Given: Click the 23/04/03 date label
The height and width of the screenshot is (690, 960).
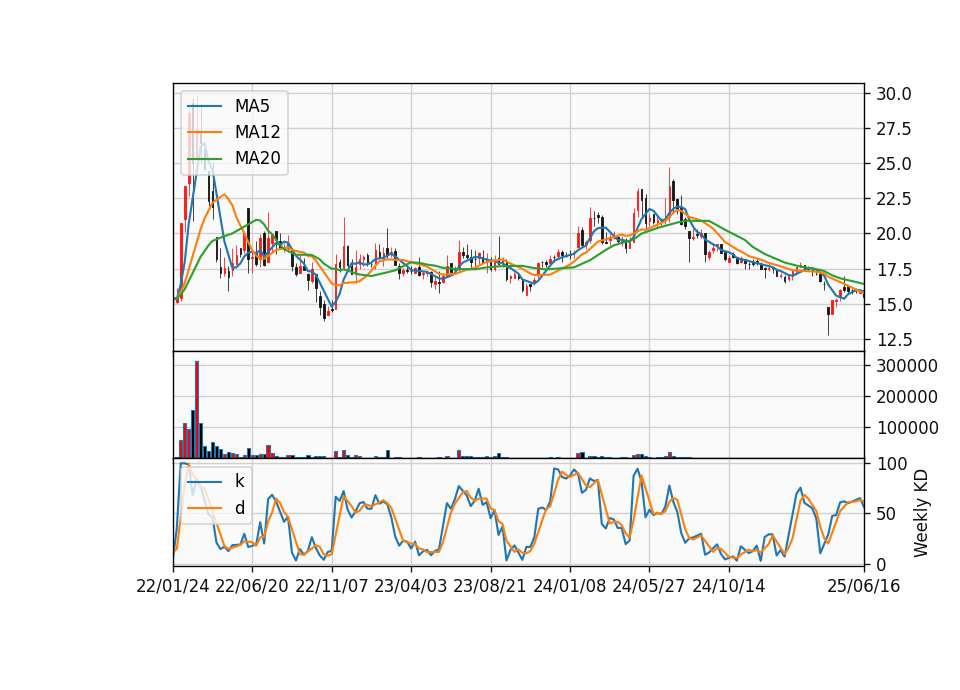Looking at the screenshot, I should 411,586.
